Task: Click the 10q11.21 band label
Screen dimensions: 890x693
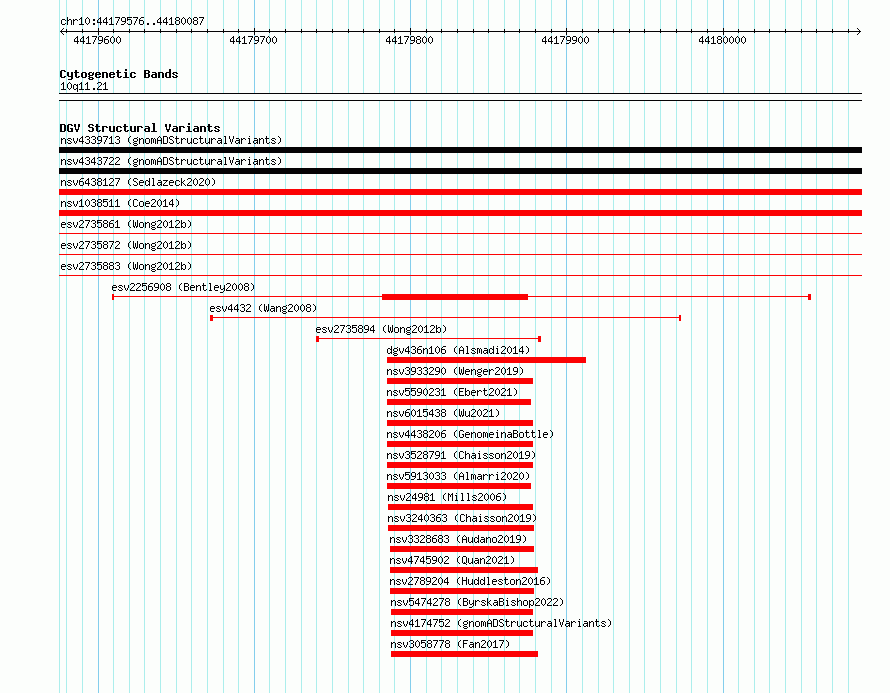Action: (x=84, y=86)
